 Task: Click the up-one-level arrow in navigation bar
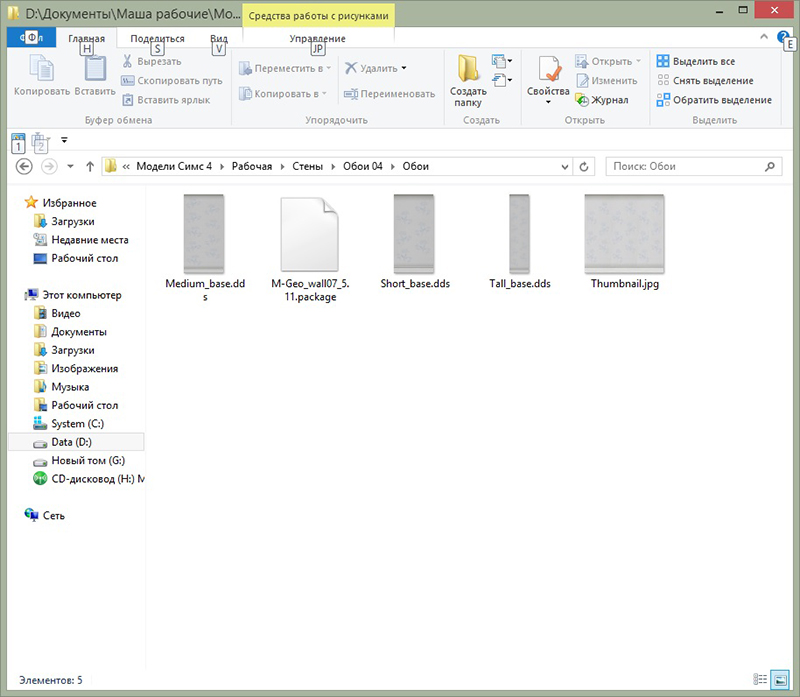(x=90, y=166)
